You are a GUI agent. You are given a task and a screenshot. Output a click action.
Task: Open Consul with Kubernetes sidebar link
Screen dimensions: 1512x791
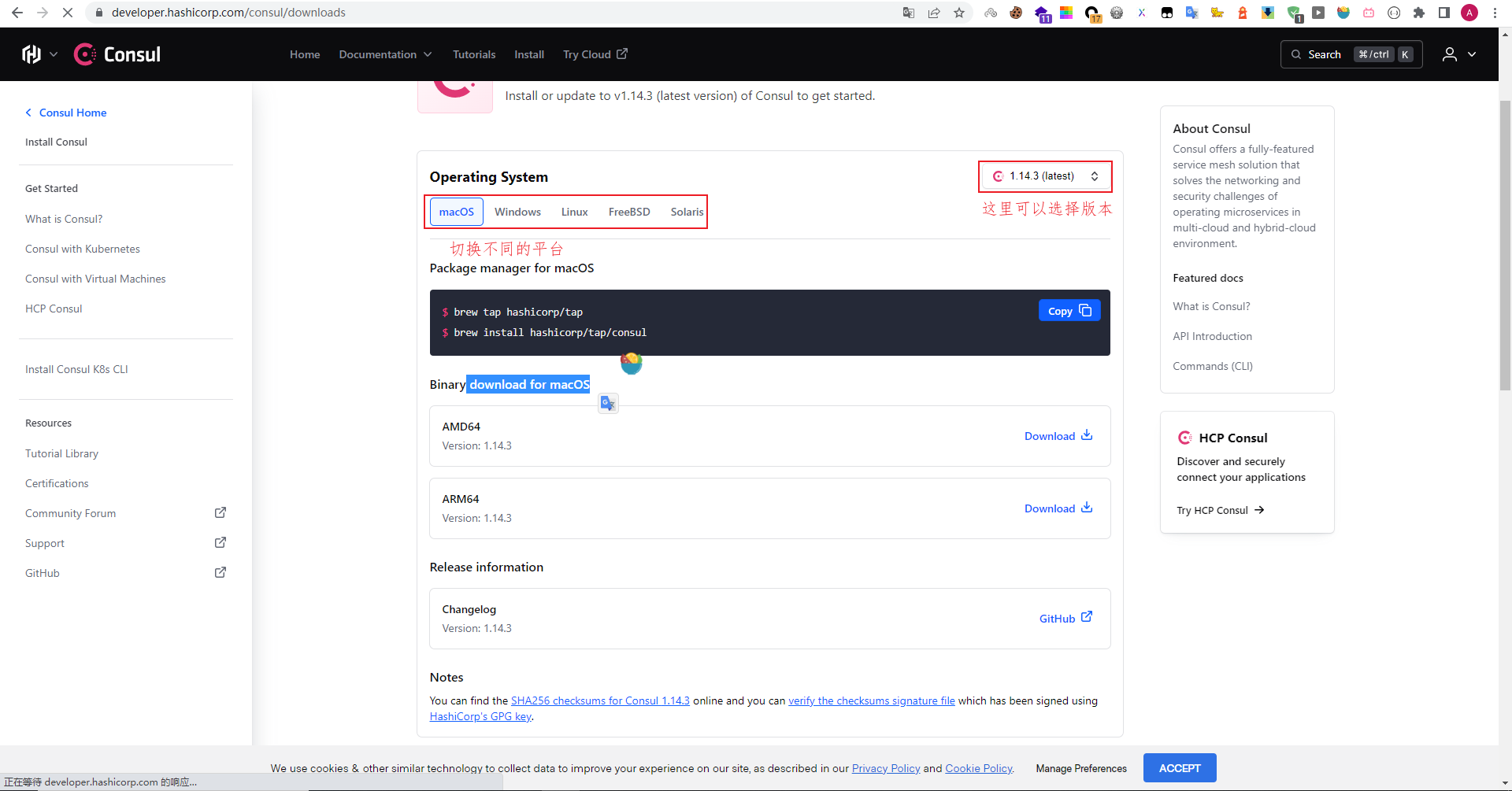[x=83, y=249]
